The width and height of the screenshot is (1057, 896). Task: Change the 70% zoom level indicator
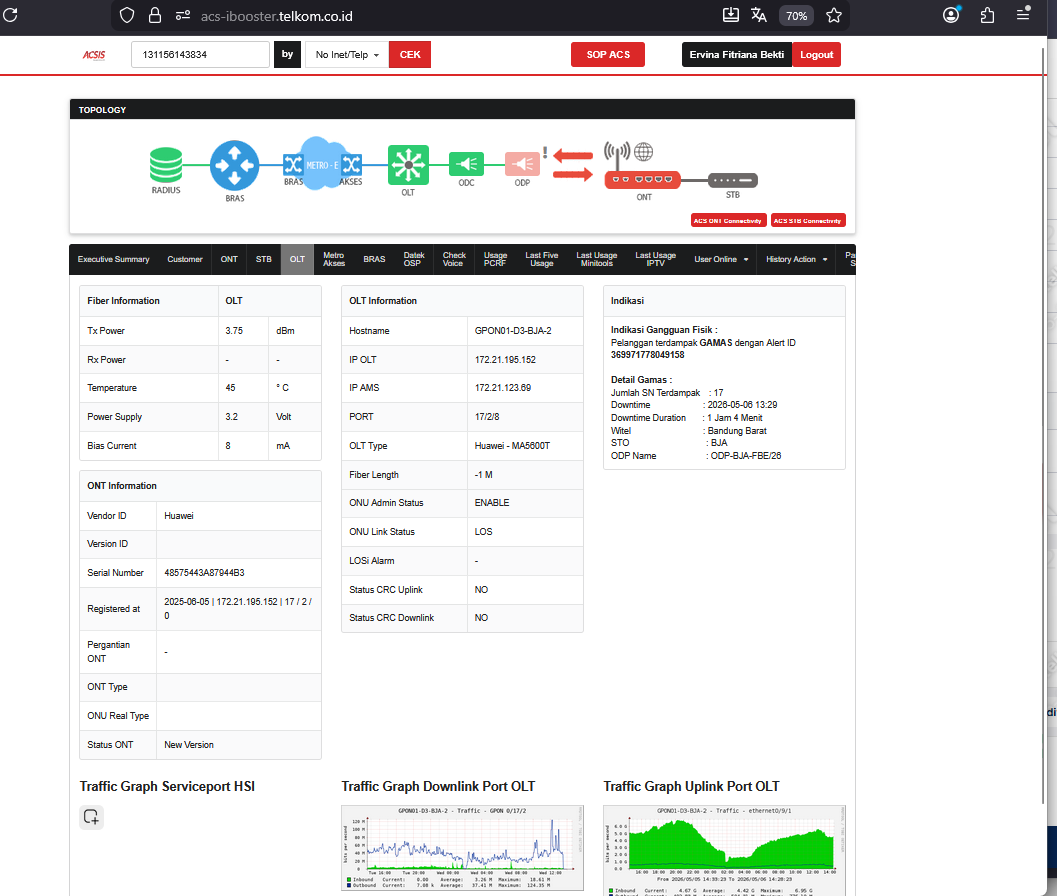[x=796, y=16]
